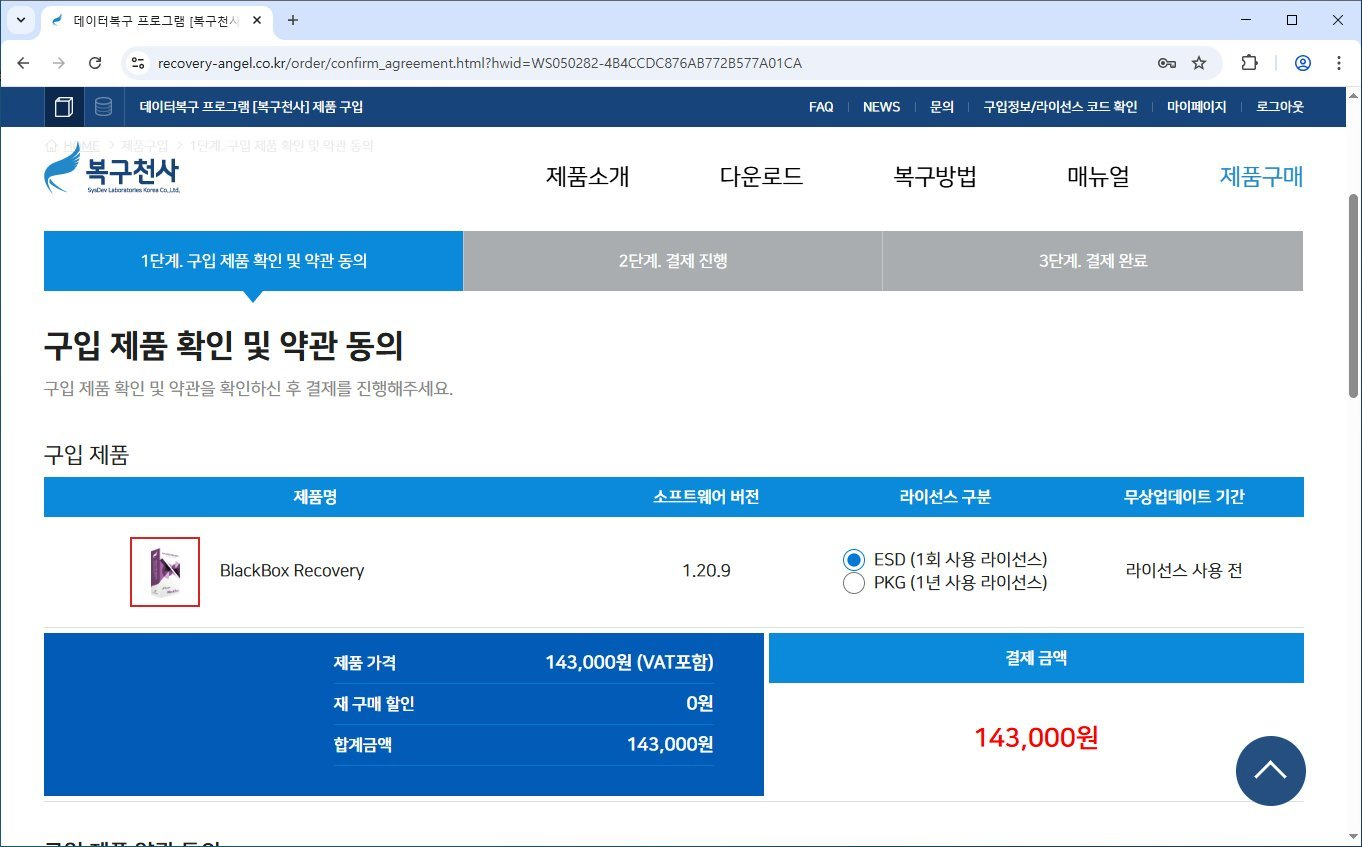Click the 제품명 column header
This screenshot has width=1362, height=847.
click(x=315, y=497)
